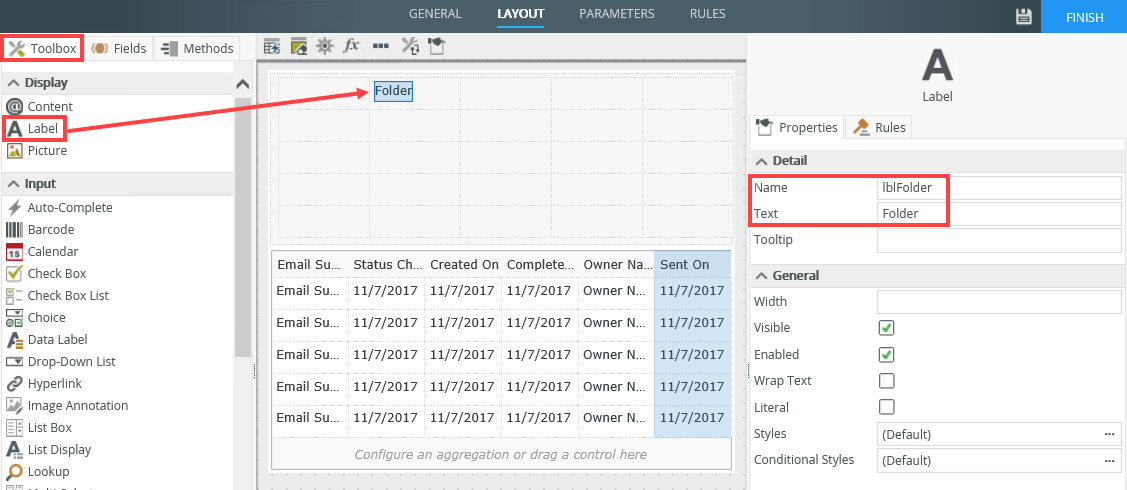Enable the Wrap Text checkbox
This screenshot has width=1127, height=490.
click(x=887, y=380)
